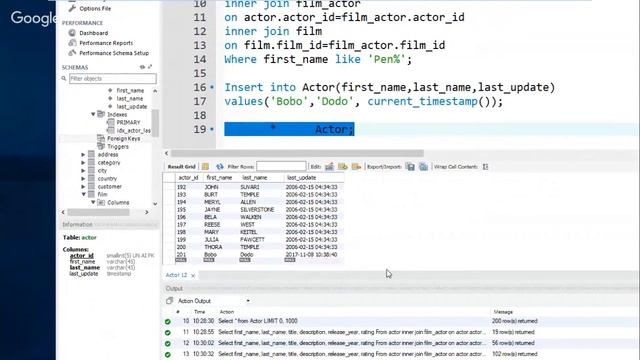The width and height of the screenshot is (640, 360).
Task: Click schema tree scroll down arrow
Action: pyautogui.click(x=155, y=204)
